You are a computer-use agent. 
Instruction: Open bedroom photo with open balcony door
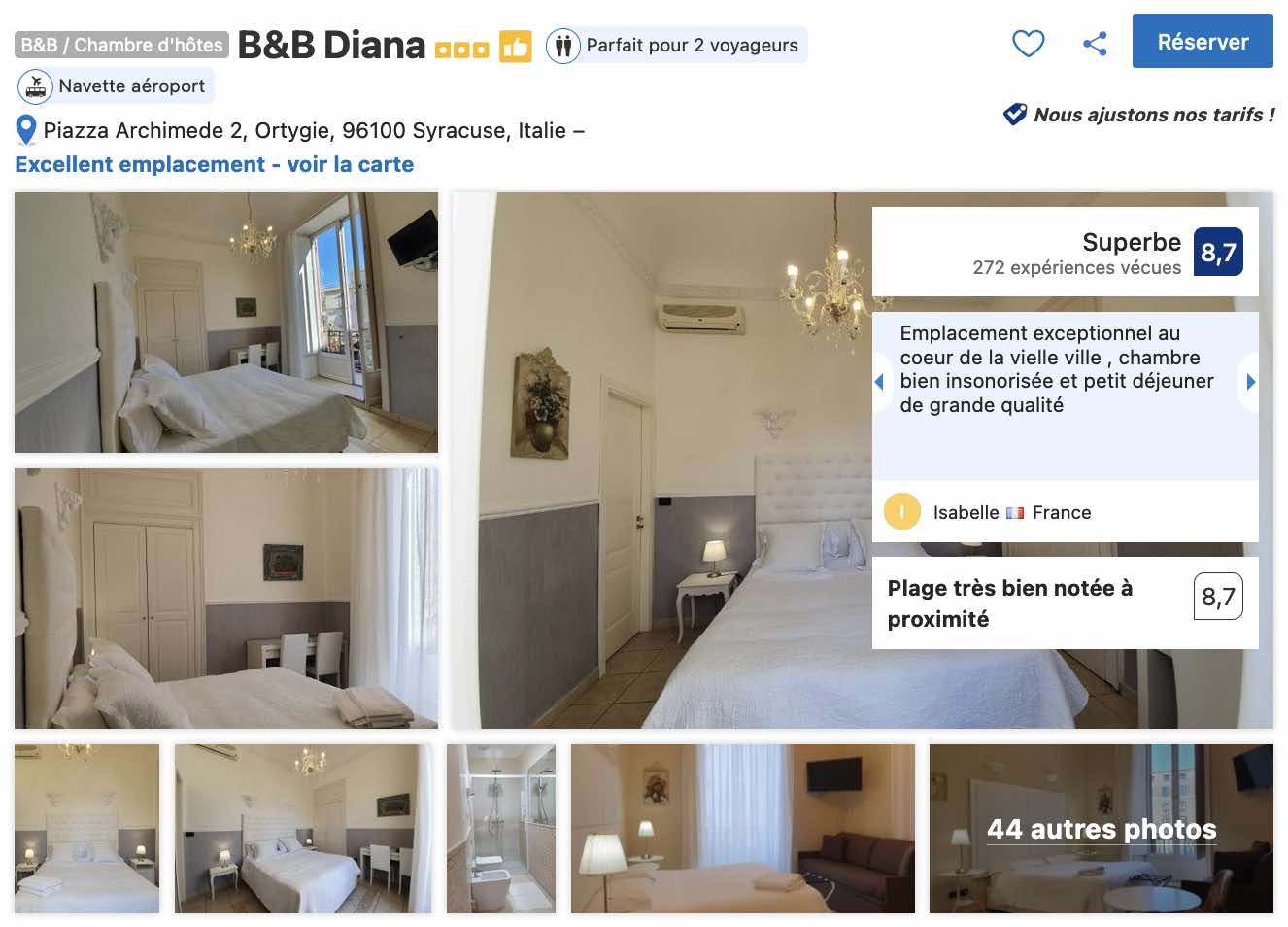pyautogui.click(x=226, y=323)
